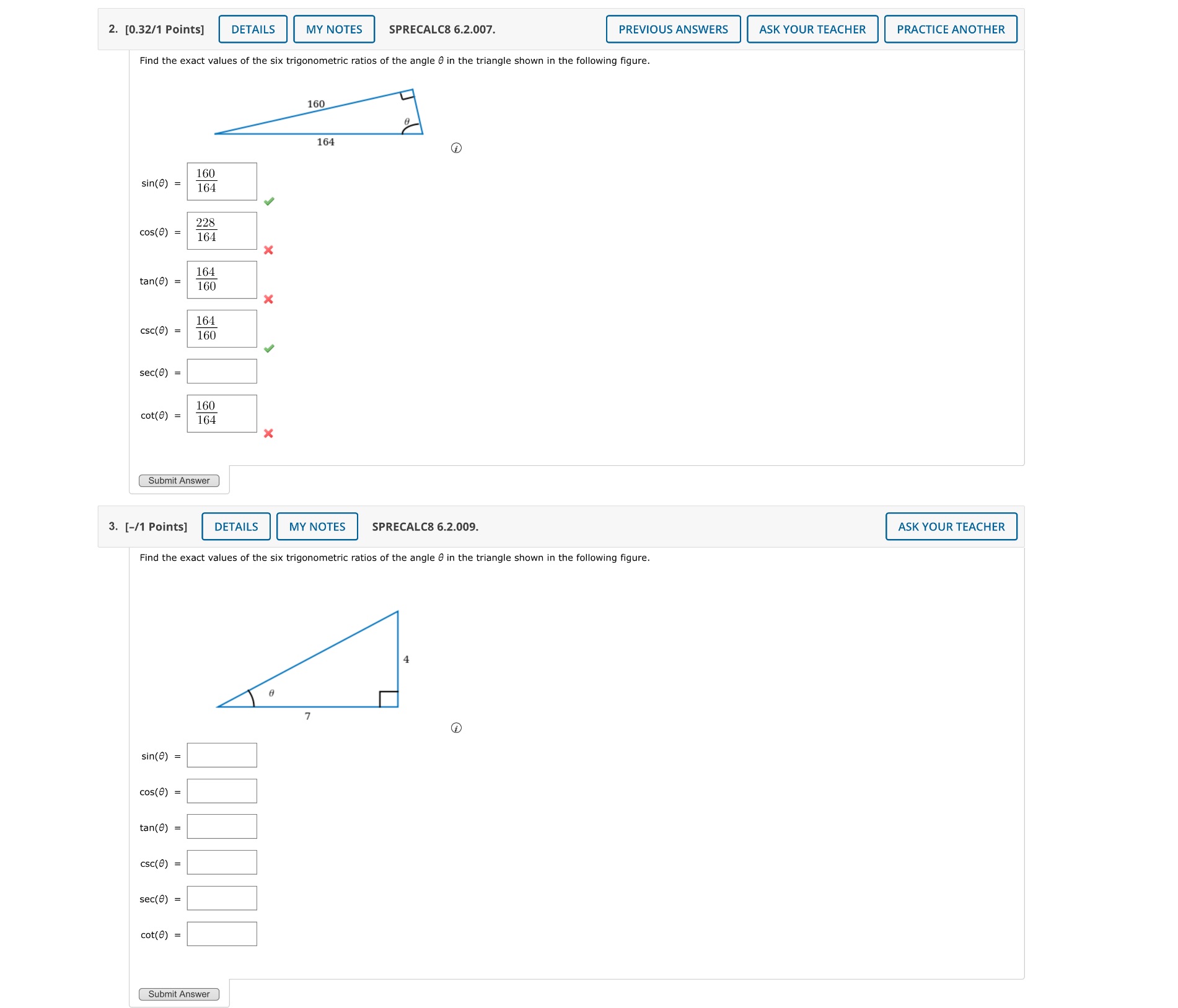Screen dimensions: 1178x1008
Task: Click the cot(θ) answer box containing 160/164
Action: point(222,413)
